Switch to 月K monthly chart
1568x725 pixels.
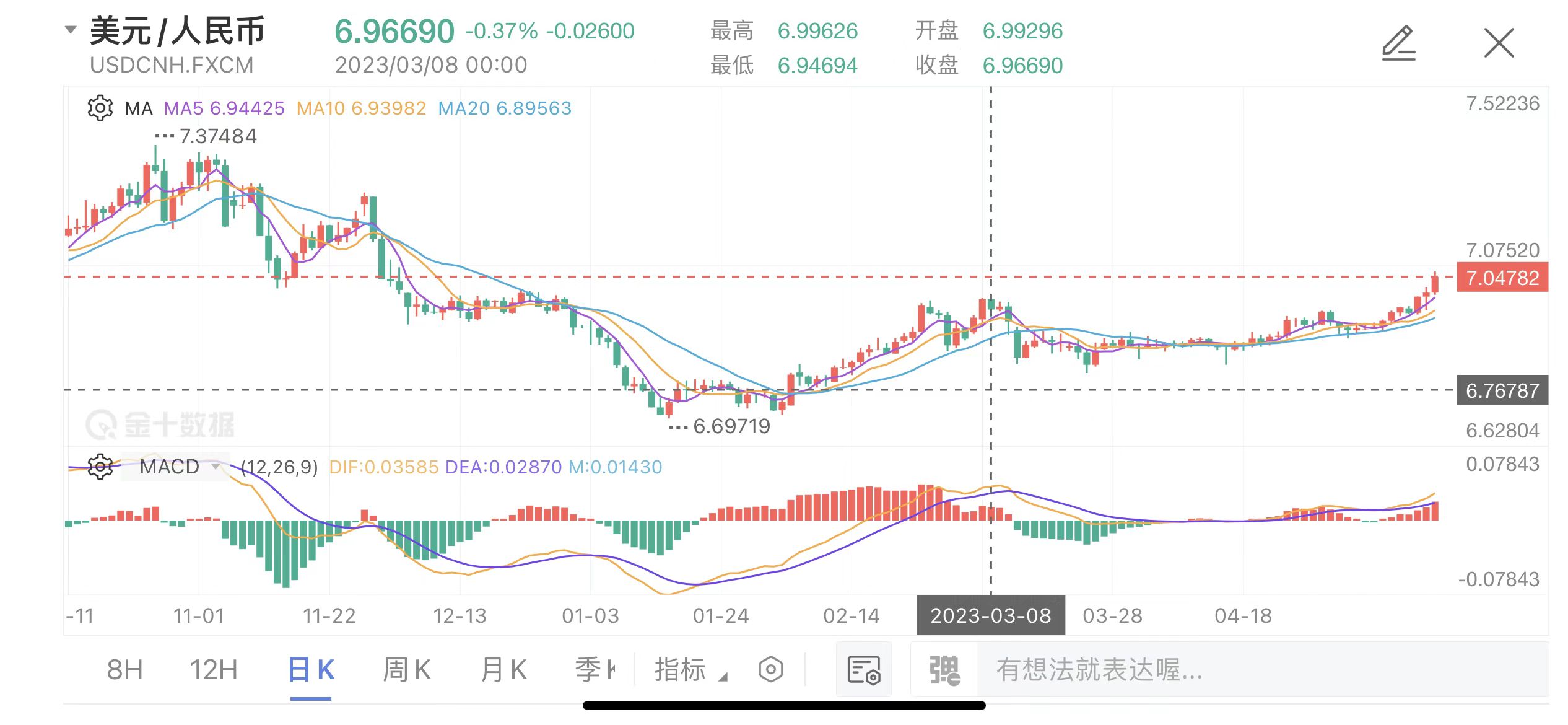pos(503,670)
